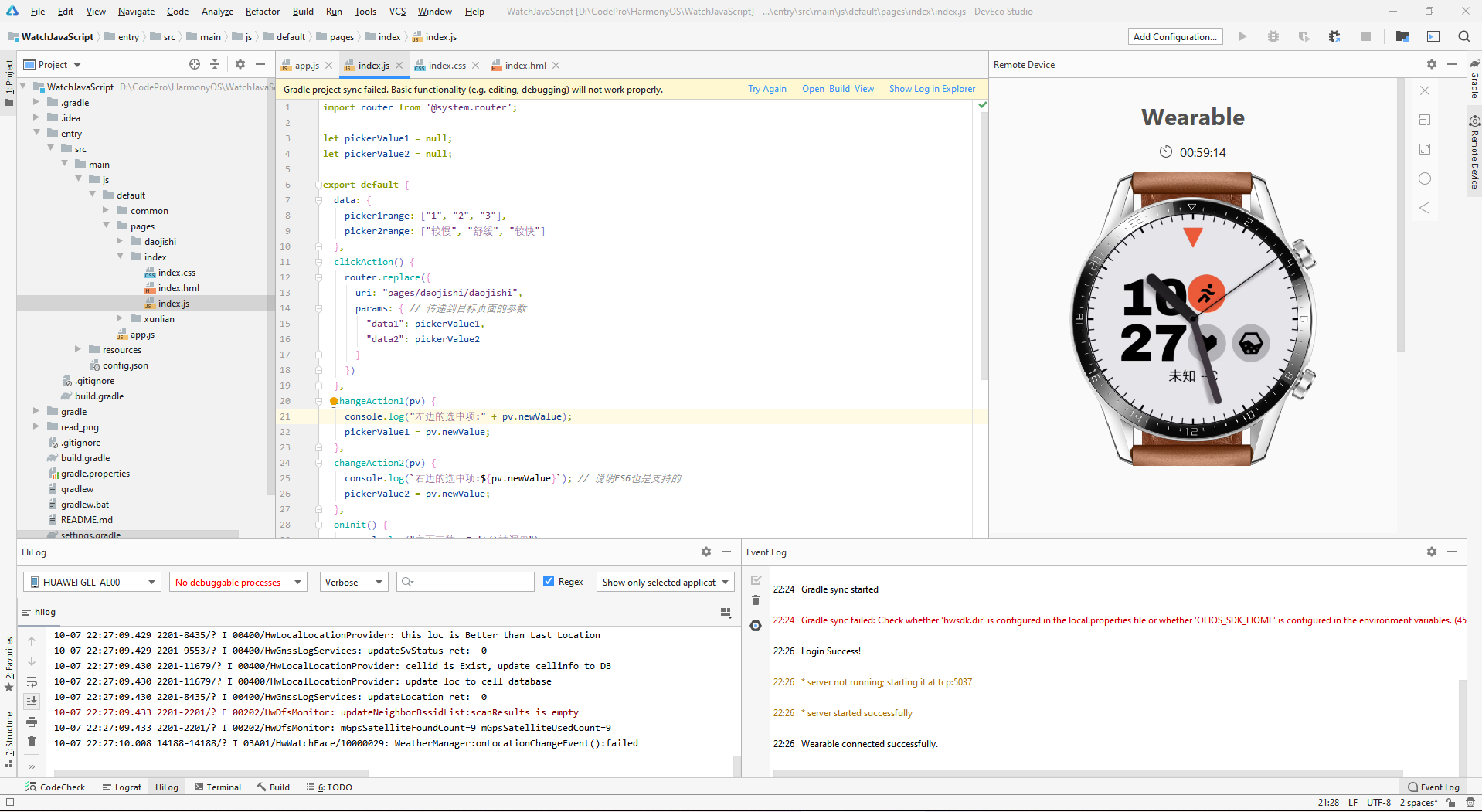The image size is (1482, 812).
Task: Switch to index.css tab
Action: coord(447,66)
